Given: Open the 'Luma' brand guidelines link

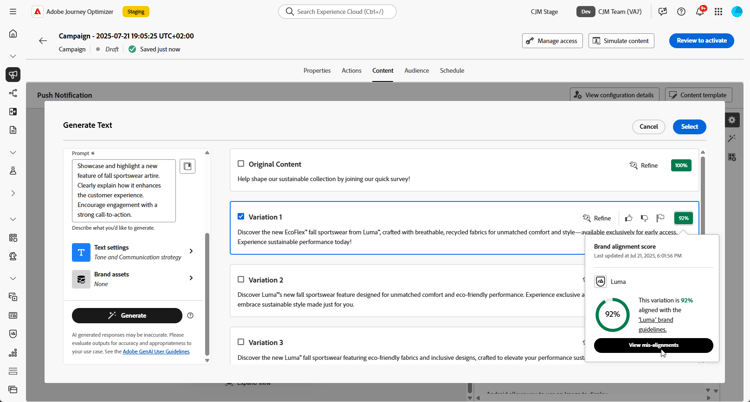Looking at the screenshot, I should point(656,324).
